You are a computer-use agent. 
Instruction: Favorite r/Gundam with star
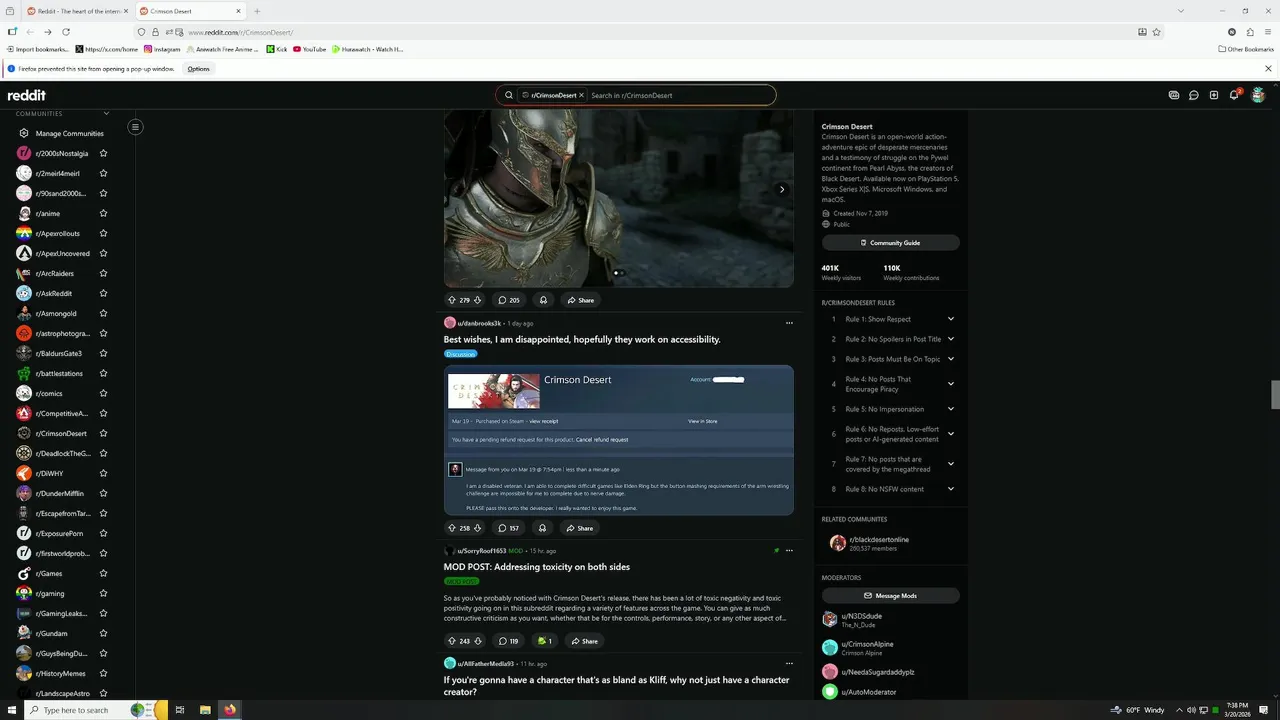point(103,633)
